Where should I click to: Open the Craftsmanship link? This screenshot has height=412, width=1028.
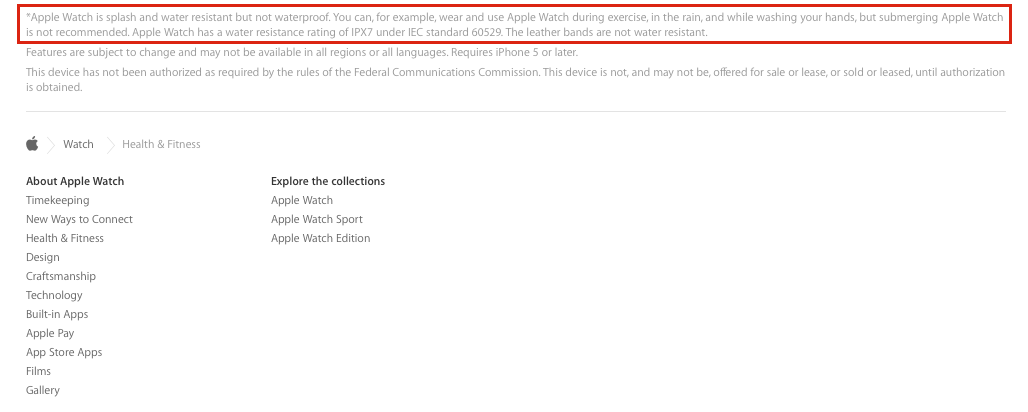[x=61, y=276]
